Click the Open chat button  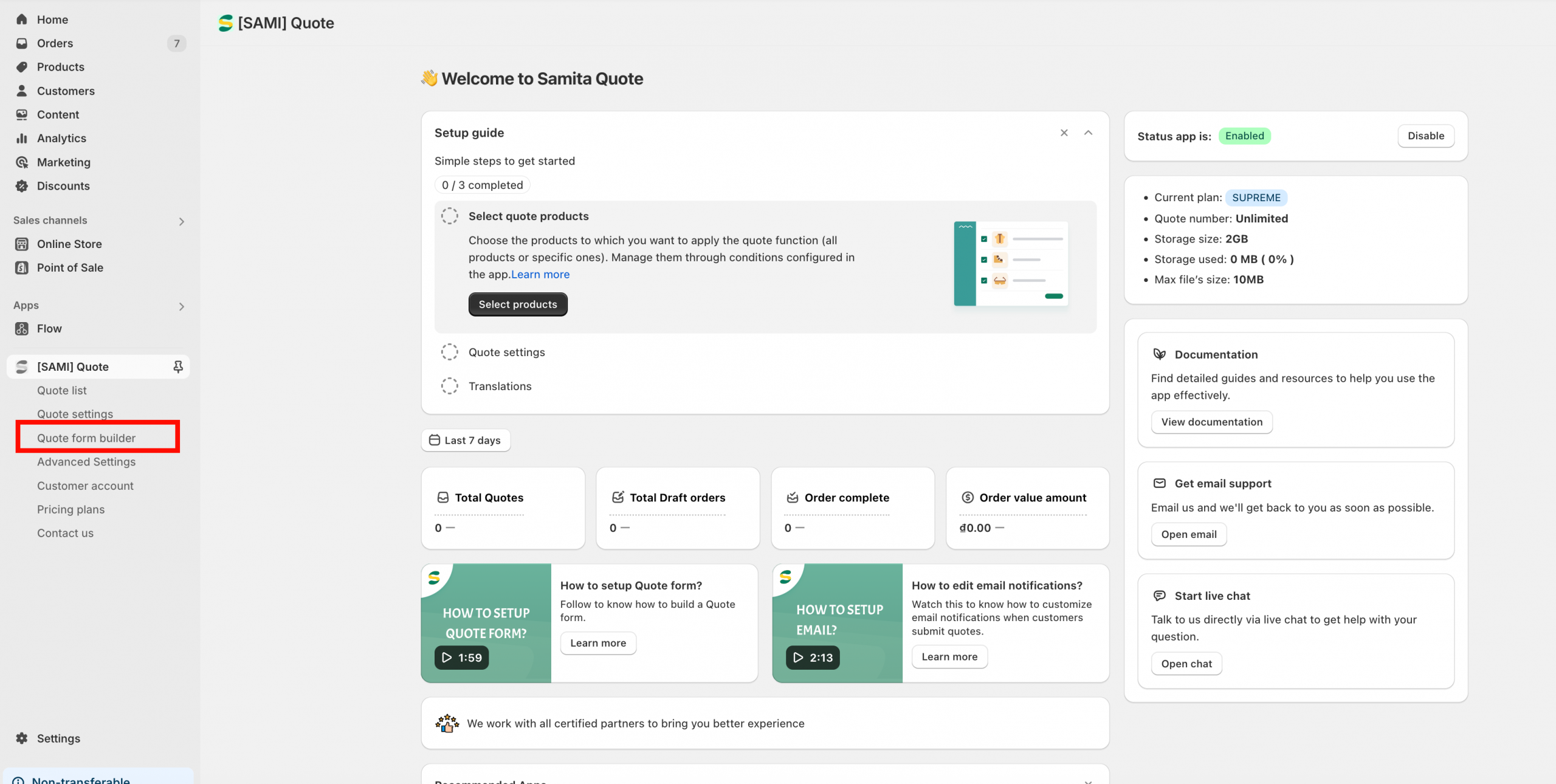pyautogui.click(x=1186, y=664)
